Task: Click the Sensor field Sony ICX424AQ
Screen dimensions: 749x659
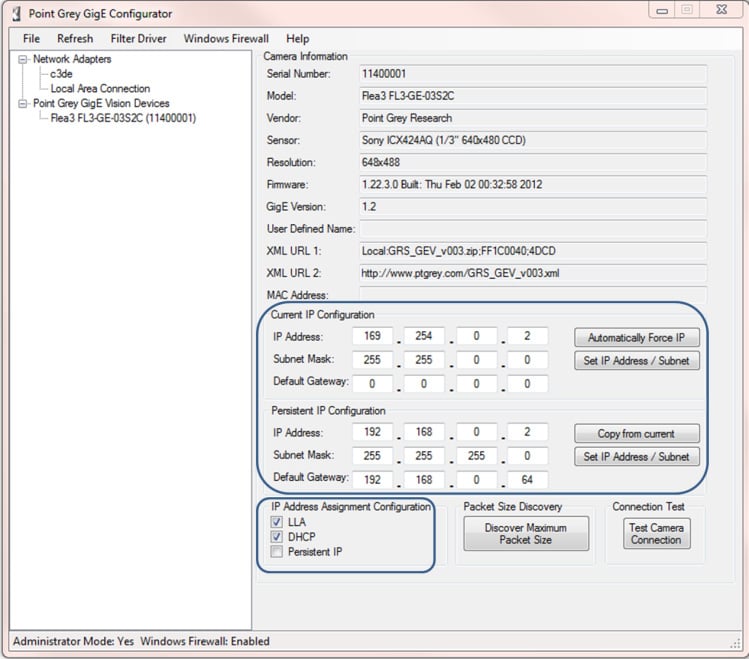Action: click(533, 140)
